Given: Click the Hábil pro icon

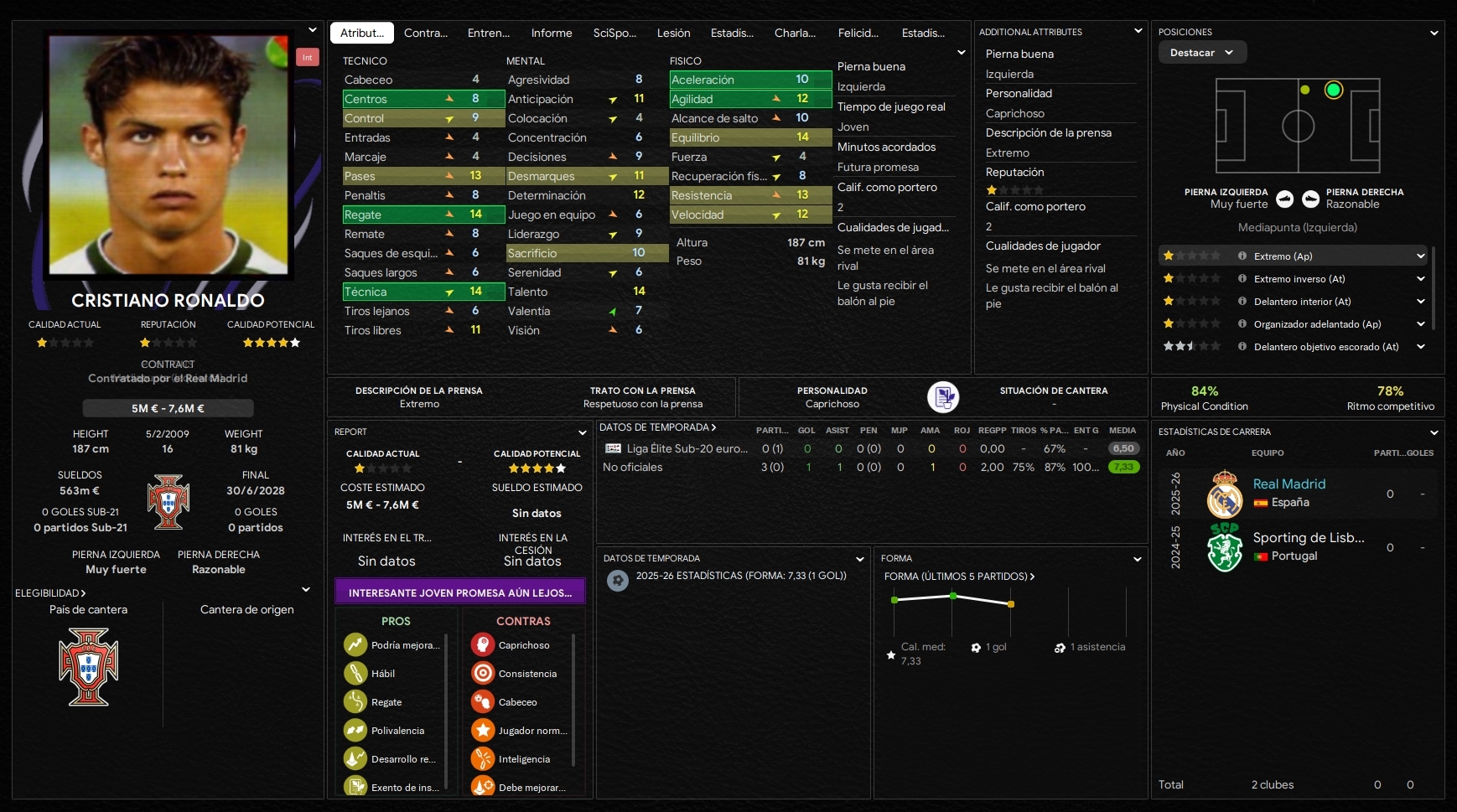Looking at the screenshot, I should [x=356, y=673].
